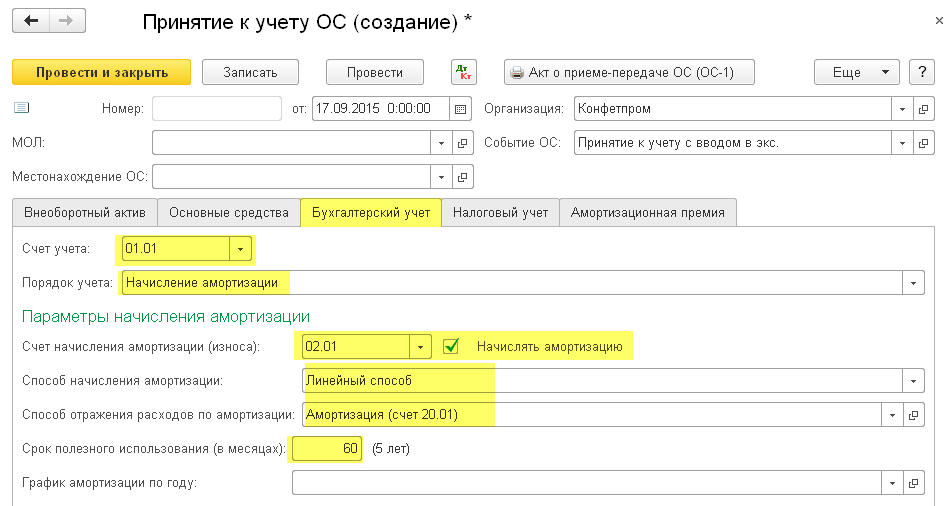Open the Организация field's open-form icon

[x=922, y=108]
